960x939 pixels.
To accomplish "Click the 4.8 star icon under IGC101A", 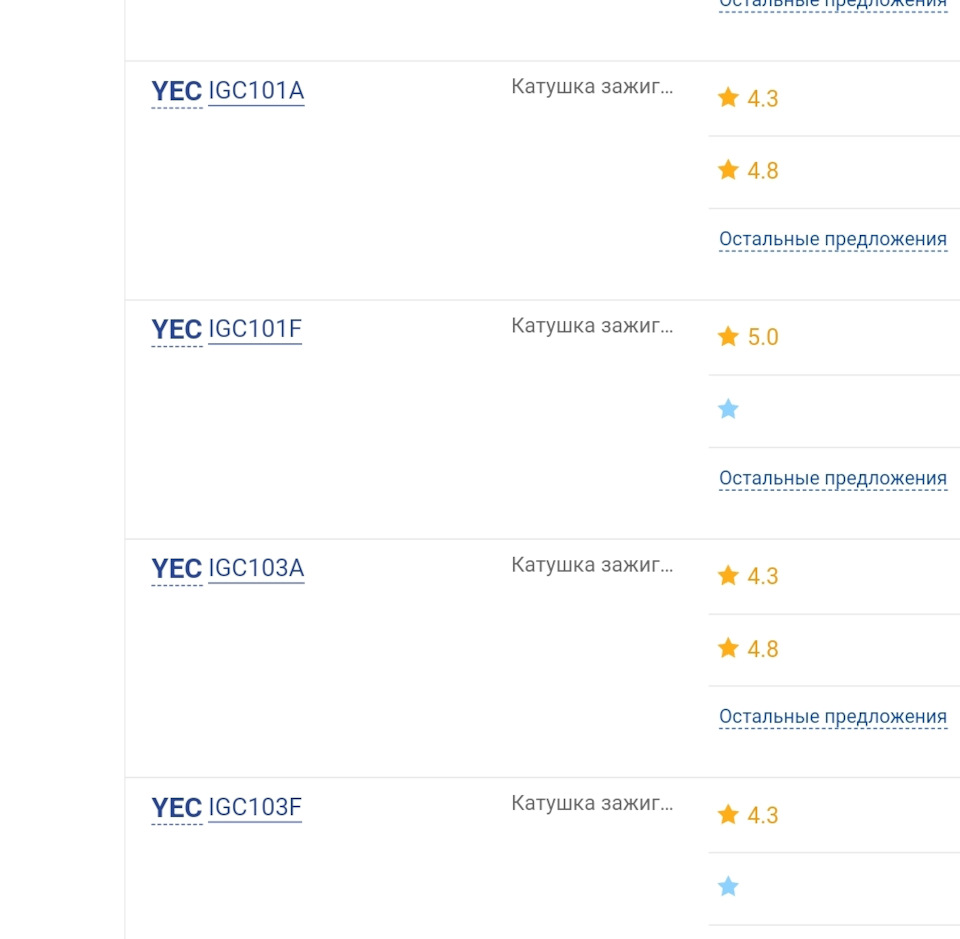I will [728, 170].
